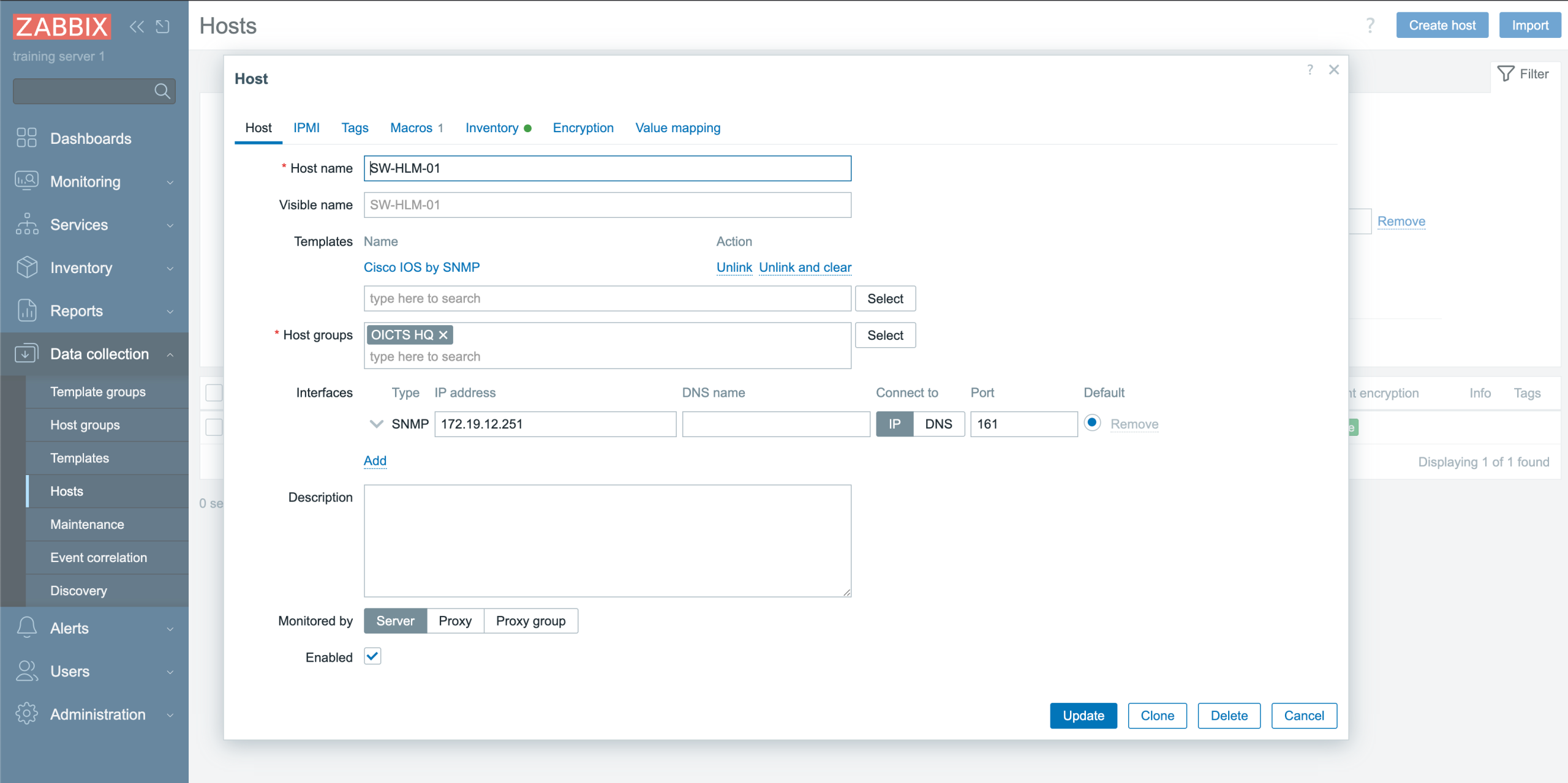
Task: Click the sidebar kiosk mode icon
Action: pyautogui.click(x=162, y=26)
